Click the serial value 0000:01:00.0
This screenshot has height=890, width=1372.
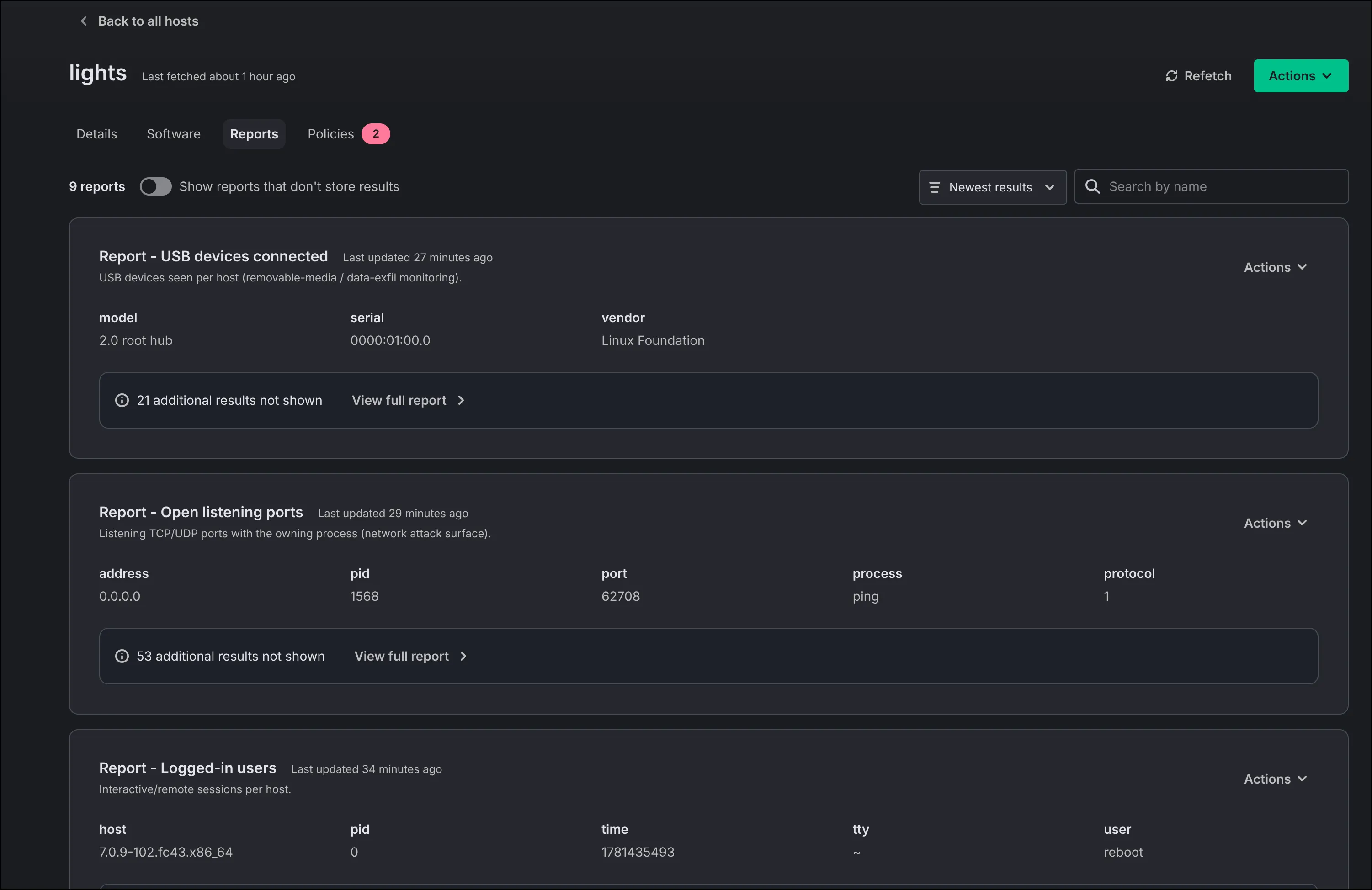390,340
